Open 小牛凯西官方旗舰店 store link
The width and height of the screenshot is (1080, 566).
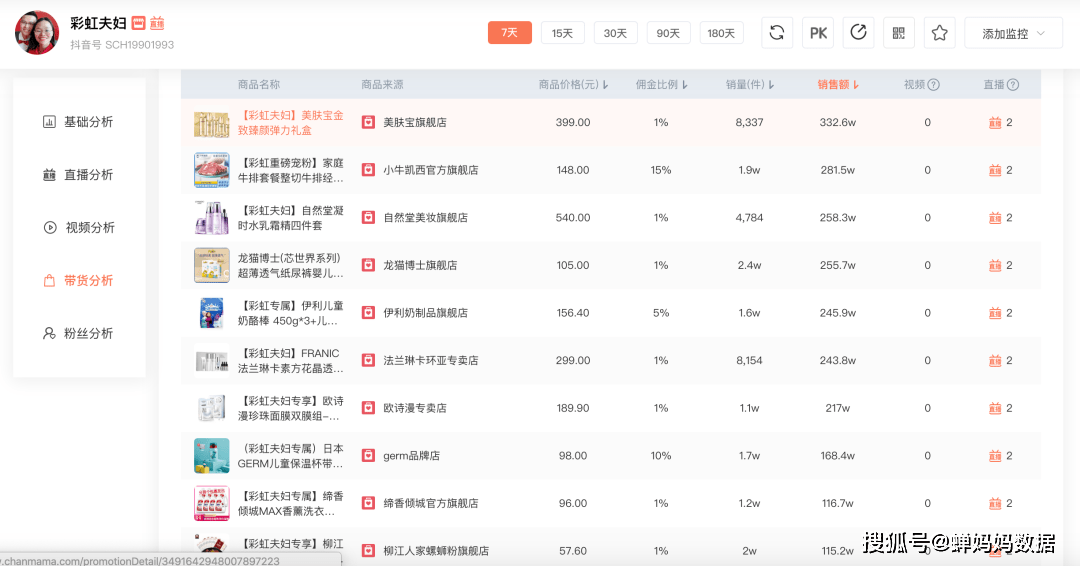[430, 170]
